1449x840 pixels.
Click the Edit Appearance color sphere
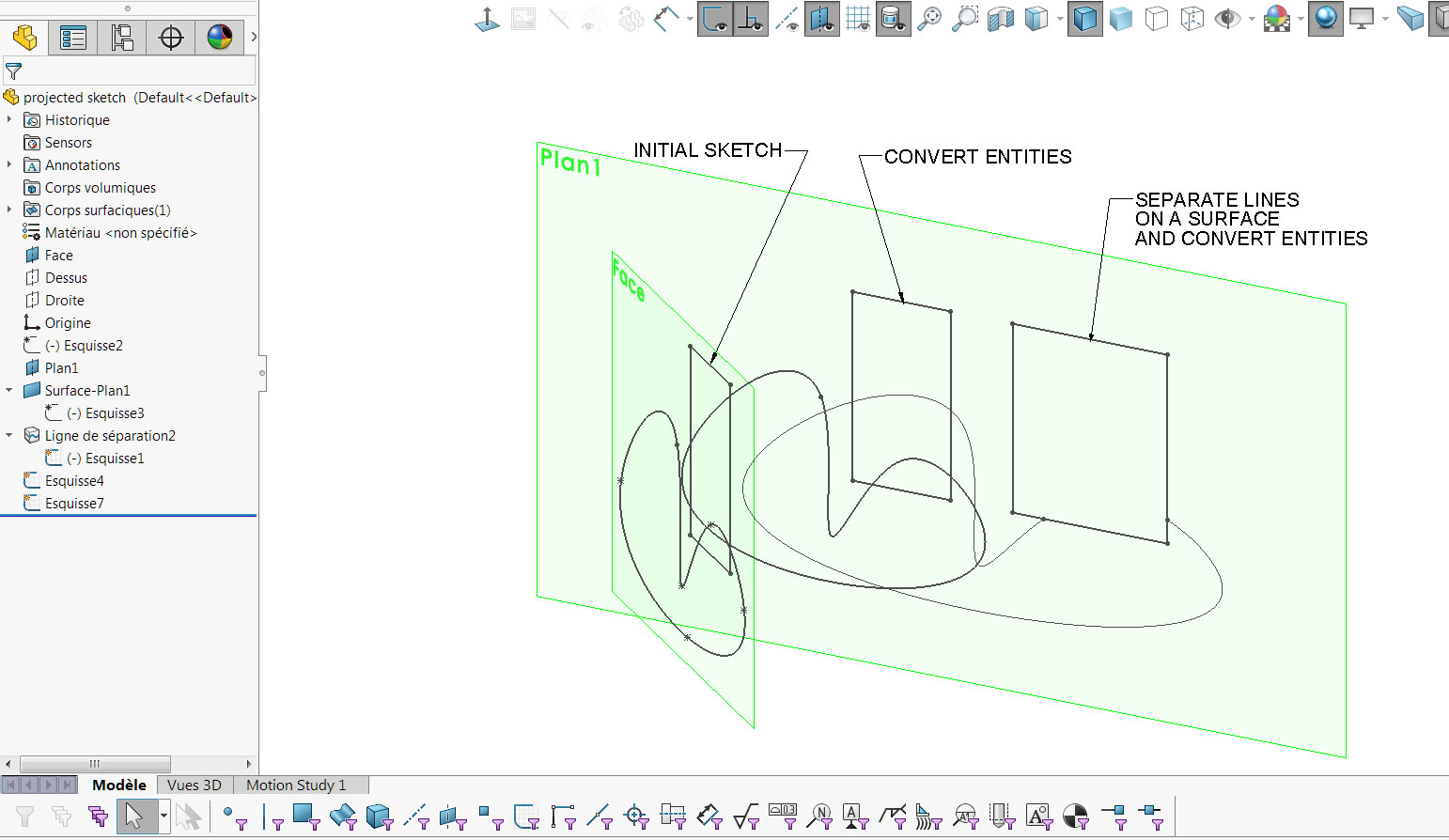pos(1277,18)
